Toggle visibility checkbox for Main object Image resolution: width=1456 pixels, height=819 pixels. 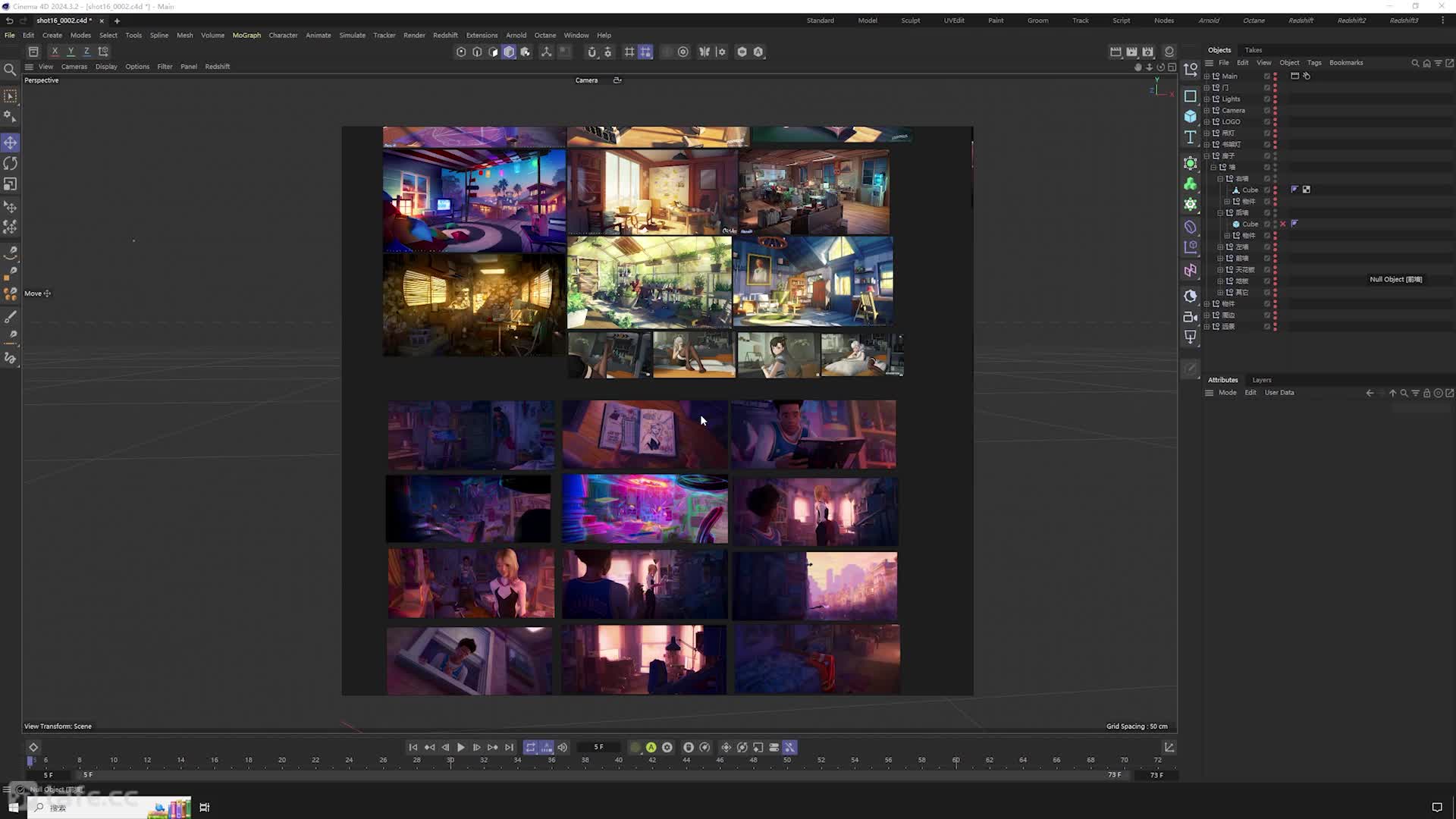1266,76
